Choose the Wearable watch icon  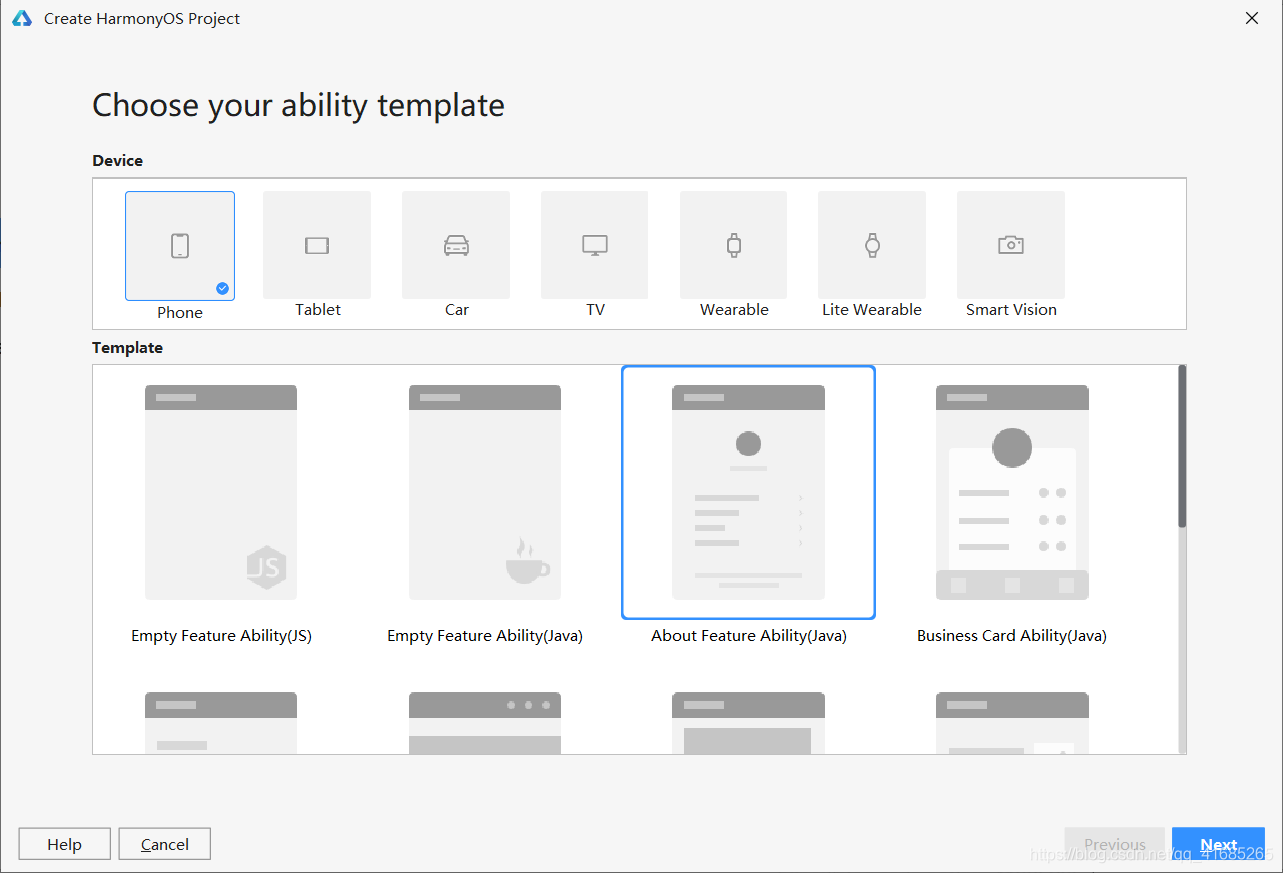coord(734,245)
